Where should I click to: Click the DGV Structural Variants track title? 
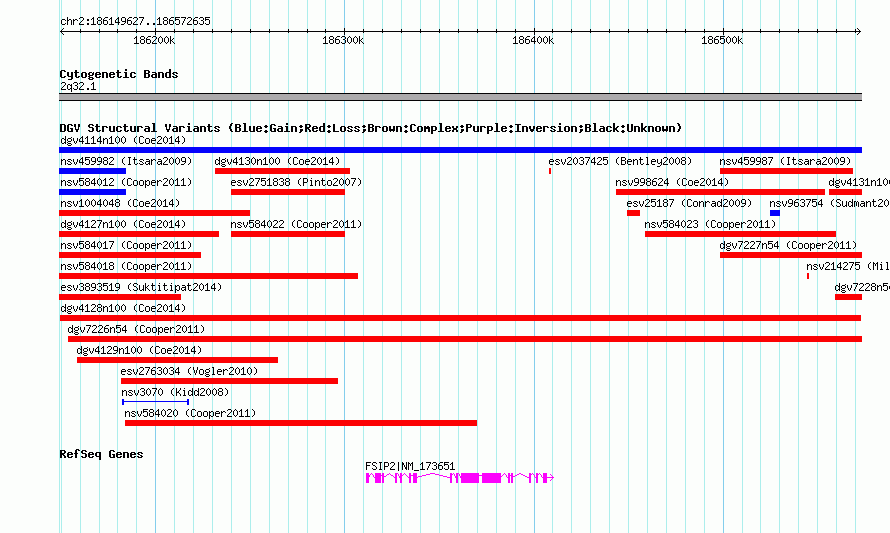tap(371, 128)
